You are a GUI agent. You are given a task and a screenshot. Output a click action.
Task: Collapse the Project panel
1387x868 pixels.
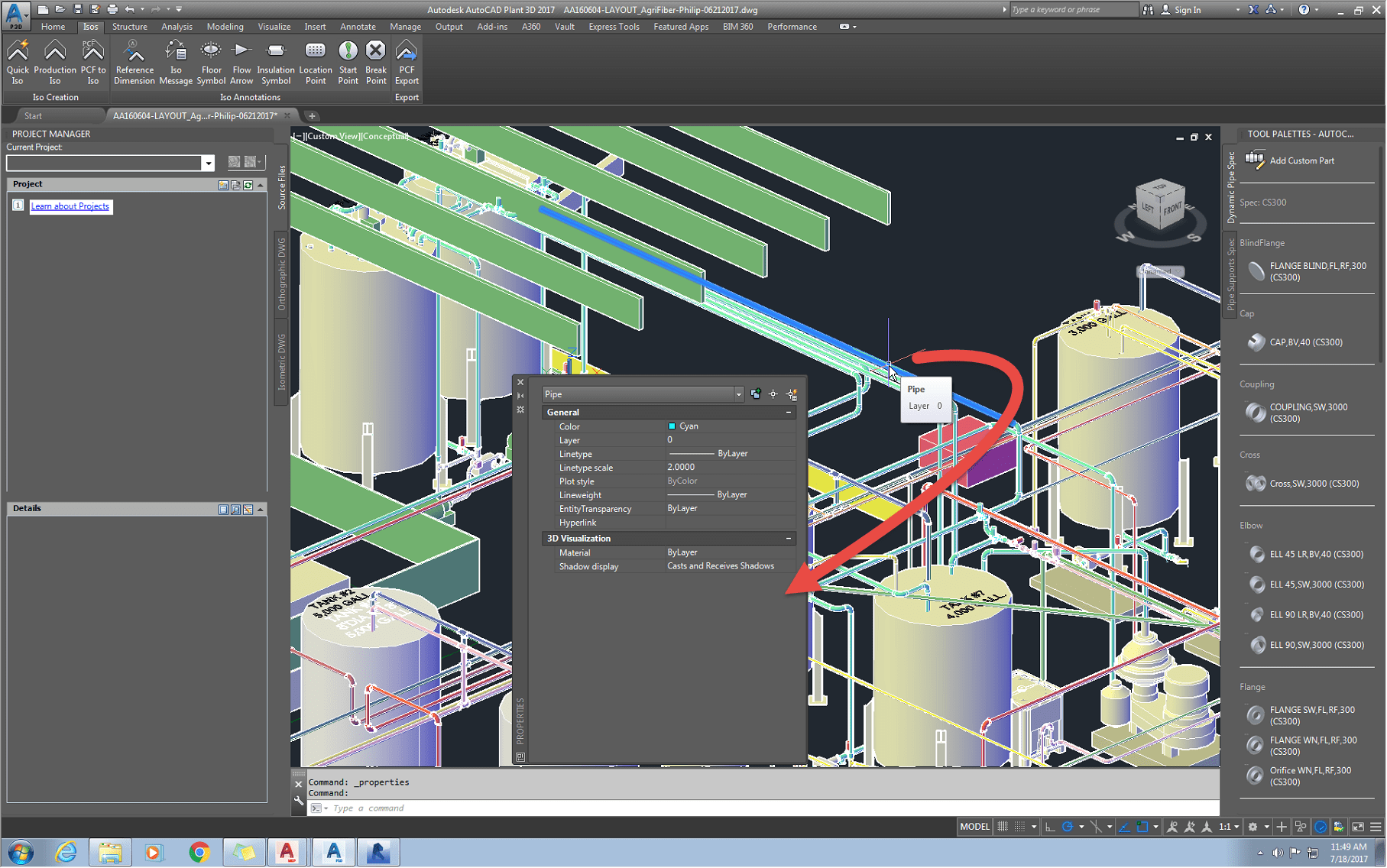tap(261, 185)
